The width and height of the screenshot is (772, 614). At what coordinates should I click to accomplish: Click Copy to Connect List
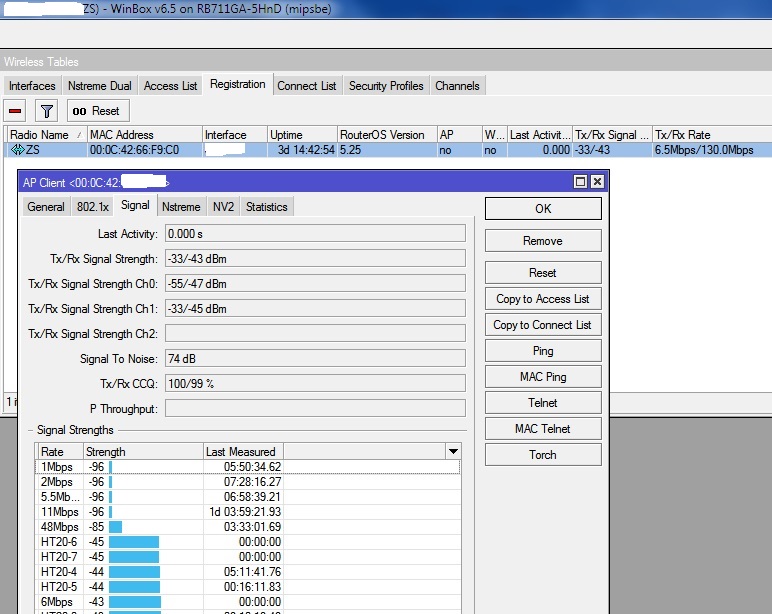[543, 325]
